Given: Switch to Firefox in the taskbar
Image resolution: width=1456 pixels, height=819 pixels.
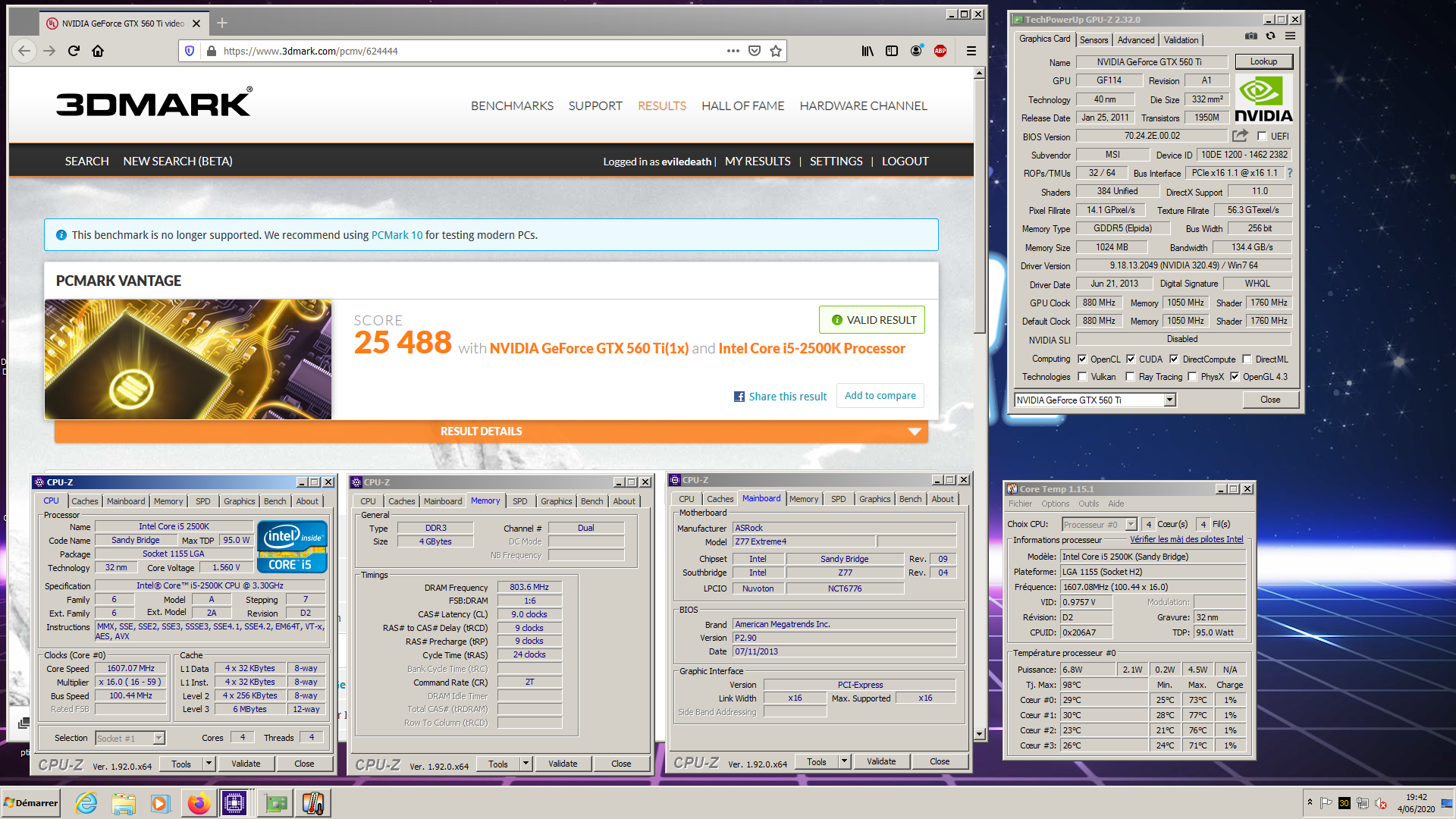Looking at the screenshot, I should pos(199,803).
